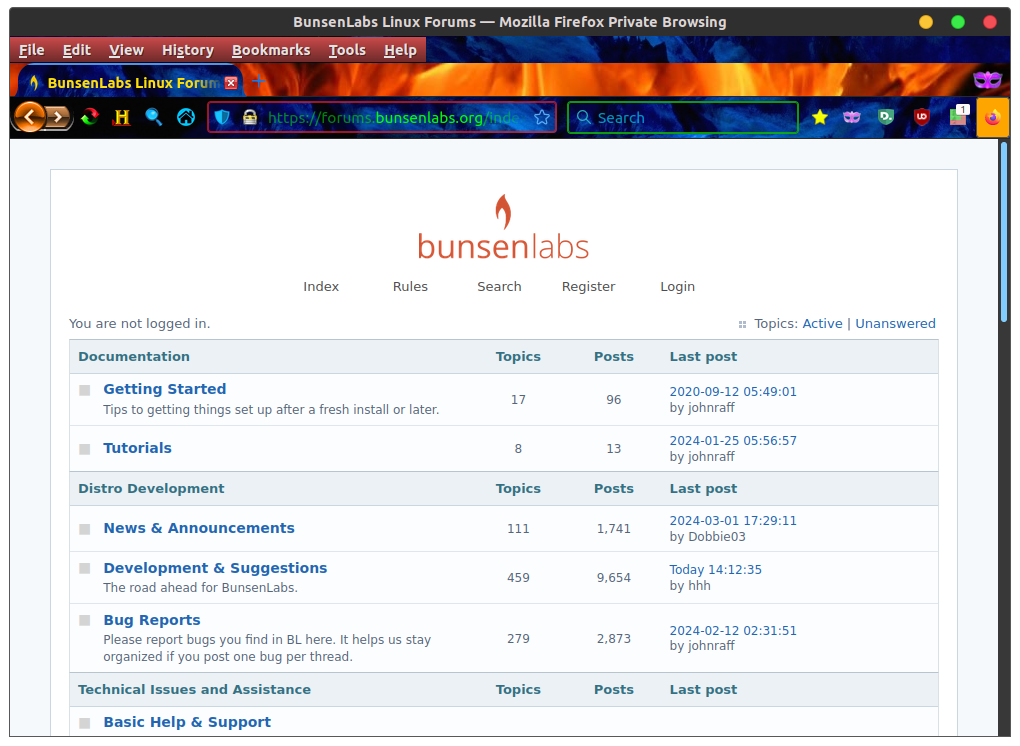Screen dimensions: 1020x746
Task: Click the status icon beside Bug Reports
Action: (x=85, y=620)
